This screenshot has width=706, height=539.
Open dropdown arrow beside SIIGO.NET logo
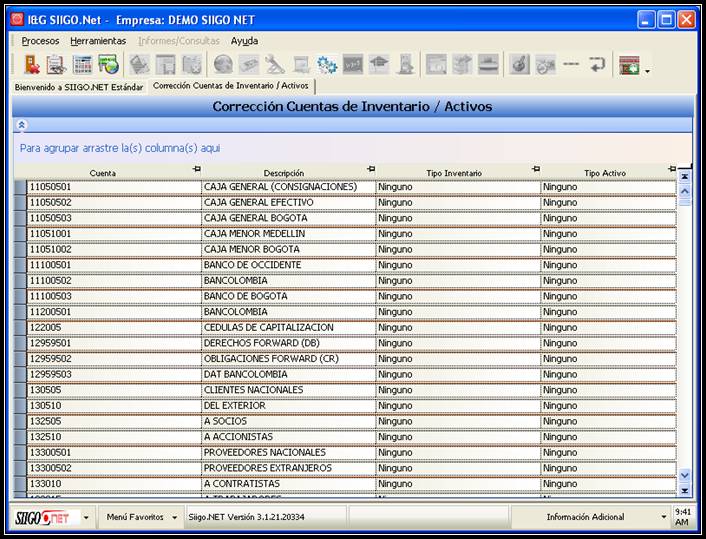(x=85, y=517)
